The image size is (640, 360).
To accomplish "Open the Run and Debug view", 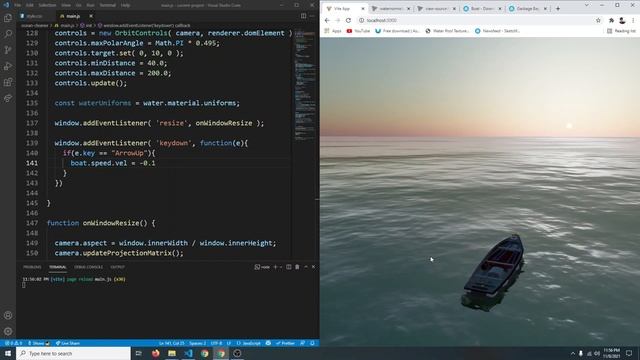I will click(x=8, y=66).
